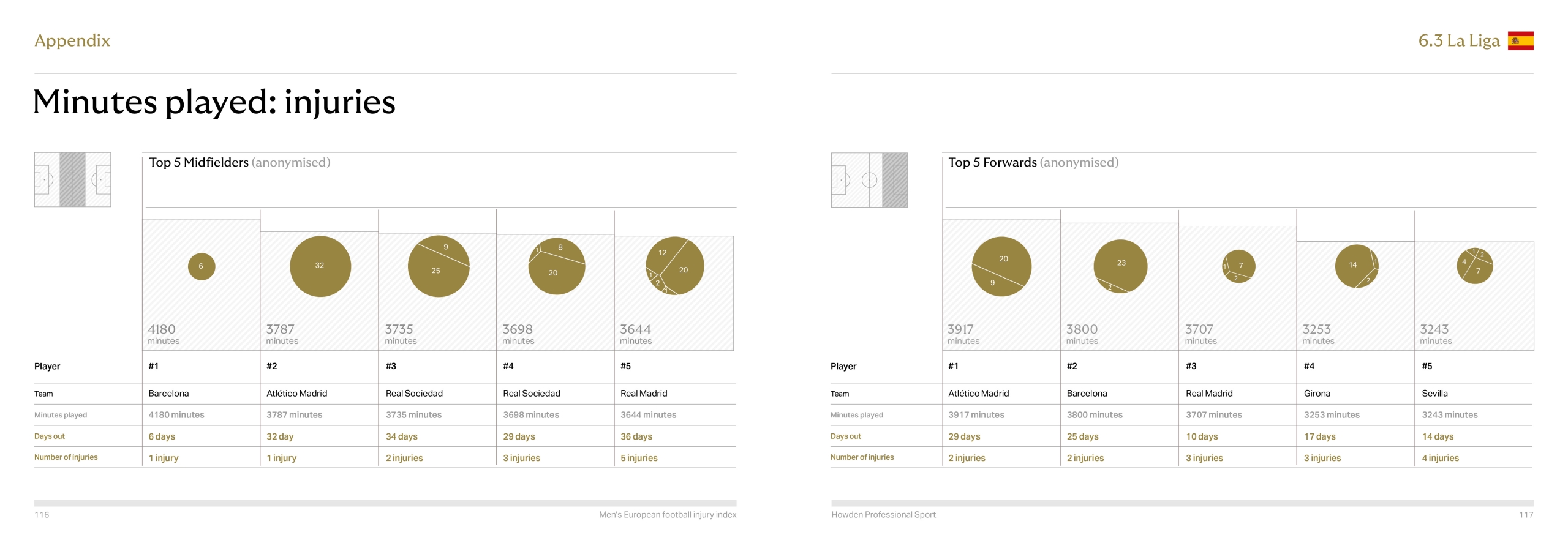This screenshot has height=554, width=1568.
Task: Click the 'Minutes played: injuries' page title
Action: point(214,102)
